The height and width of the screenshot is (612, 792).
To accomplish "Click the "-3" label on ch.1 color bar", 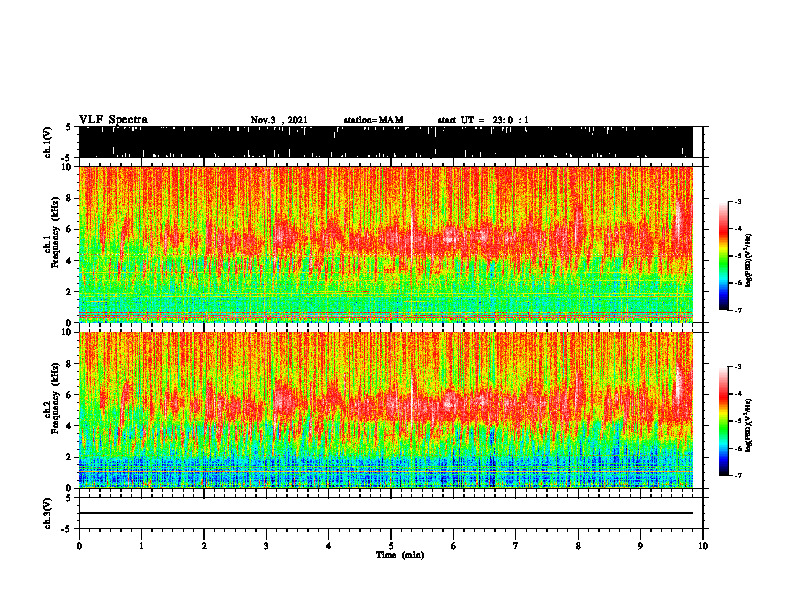I will point(738,201).
